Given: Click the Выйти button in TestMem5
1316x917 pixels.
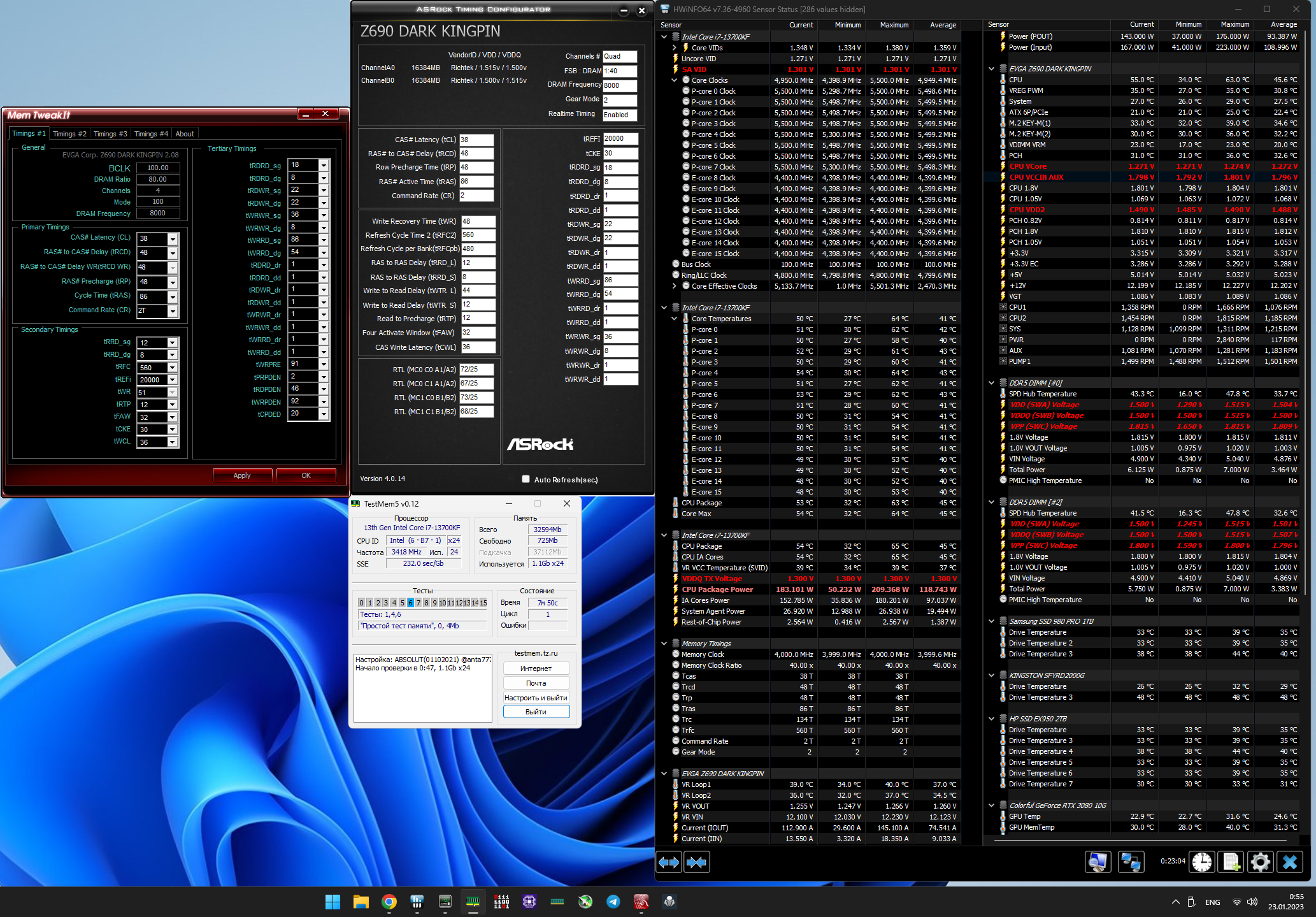Looking at the screenshot, I should coord(536,712).
